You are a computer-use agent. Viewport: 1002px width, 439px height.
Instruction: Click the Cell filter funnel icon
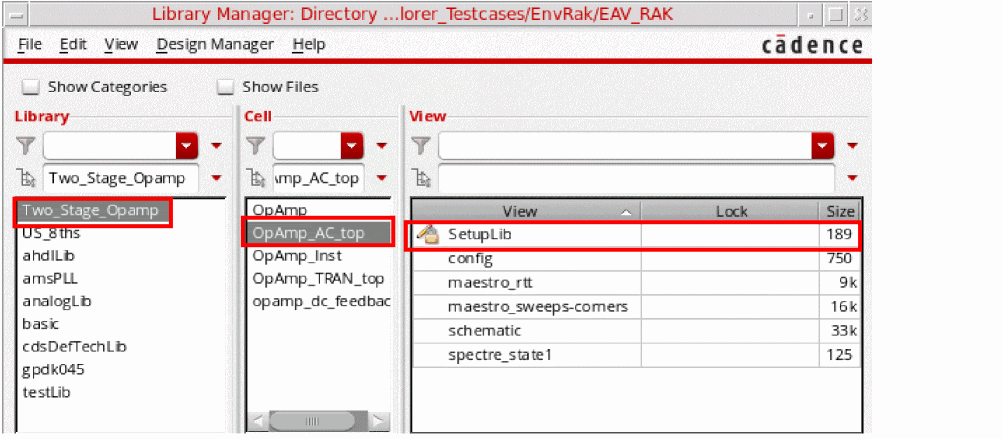click(256, 146)
